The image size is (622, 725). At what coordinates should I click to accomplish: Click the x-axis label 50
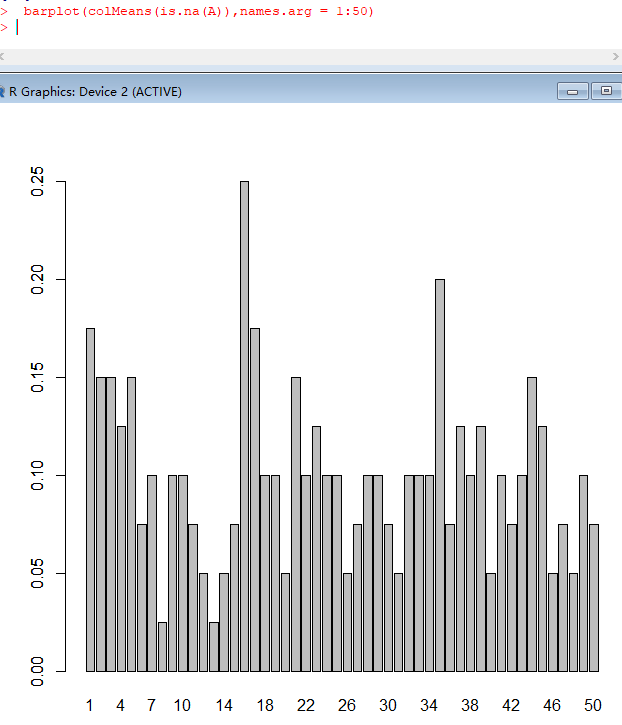pos(593,706)
